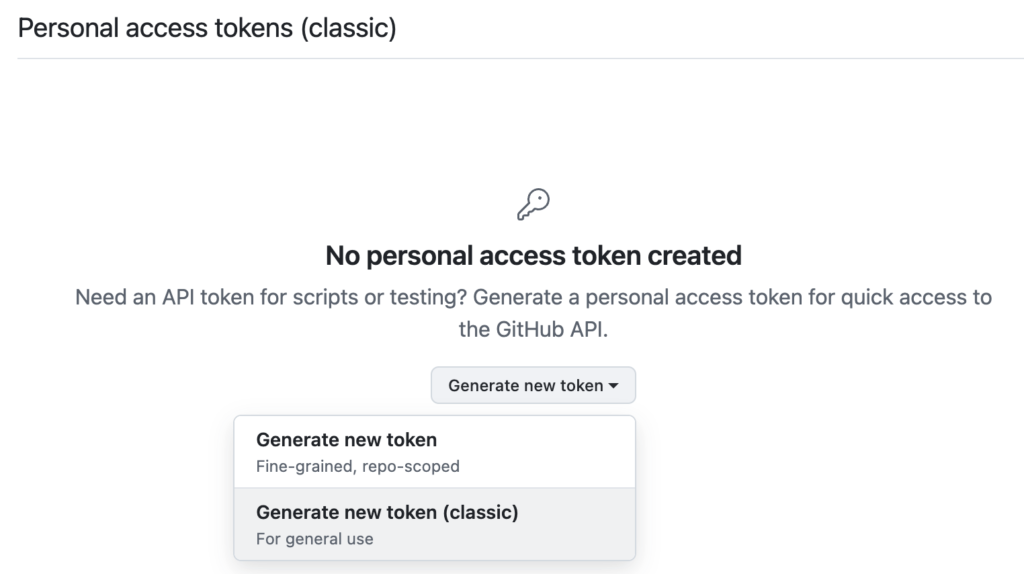Image resolution: width=1024 pixels, height=574 pixels.
Task: Click the bold "Generate new token (classic)" title
Action: pyautogui.click(x=387, y=513)
